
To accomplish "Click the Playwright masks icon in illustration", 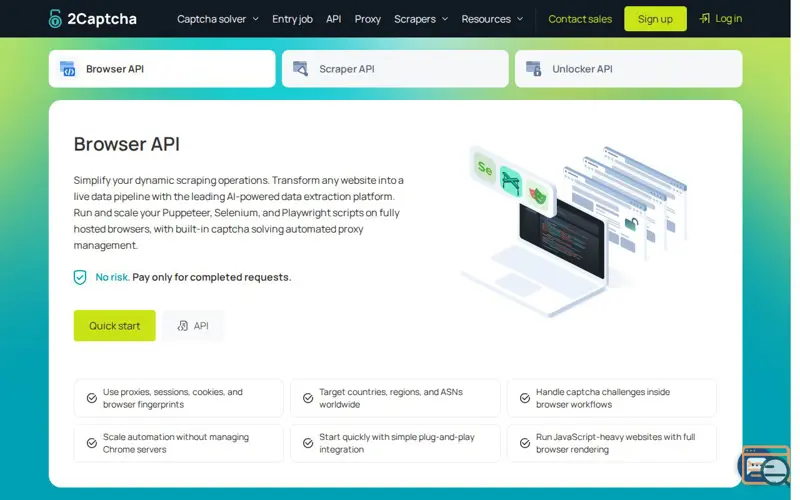I will click(x=537, y=195).
